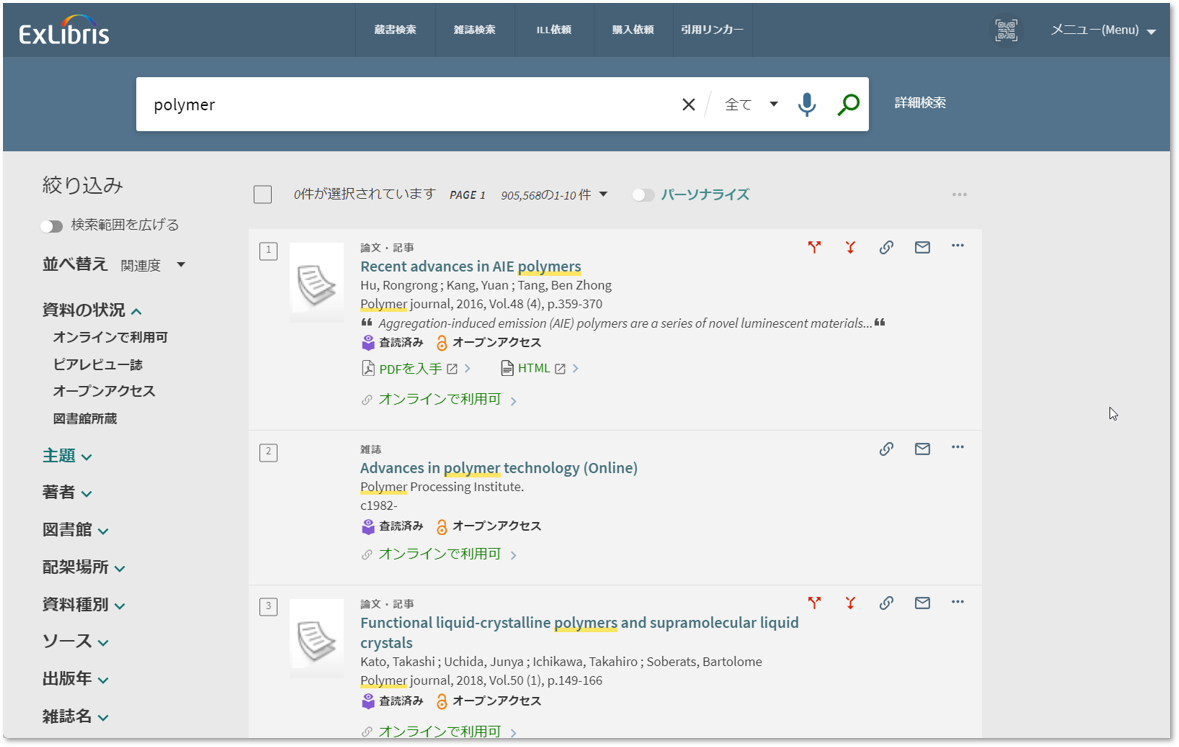1179x747 pixels.
Task: Open more actions dots for first result
Action: (957, 246)
